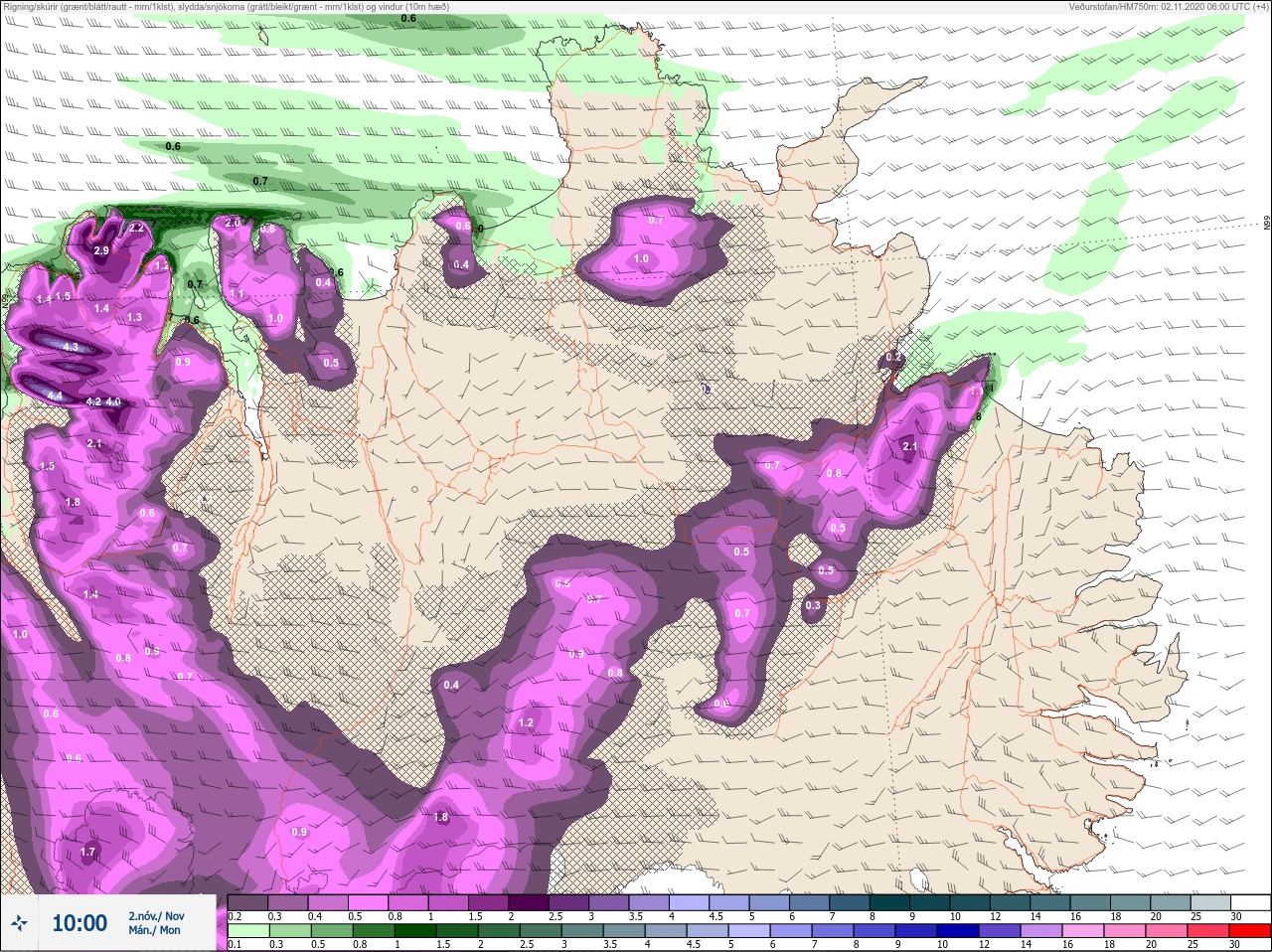Click the weekday text 'Mán./ Mon'

click(154, 931)
